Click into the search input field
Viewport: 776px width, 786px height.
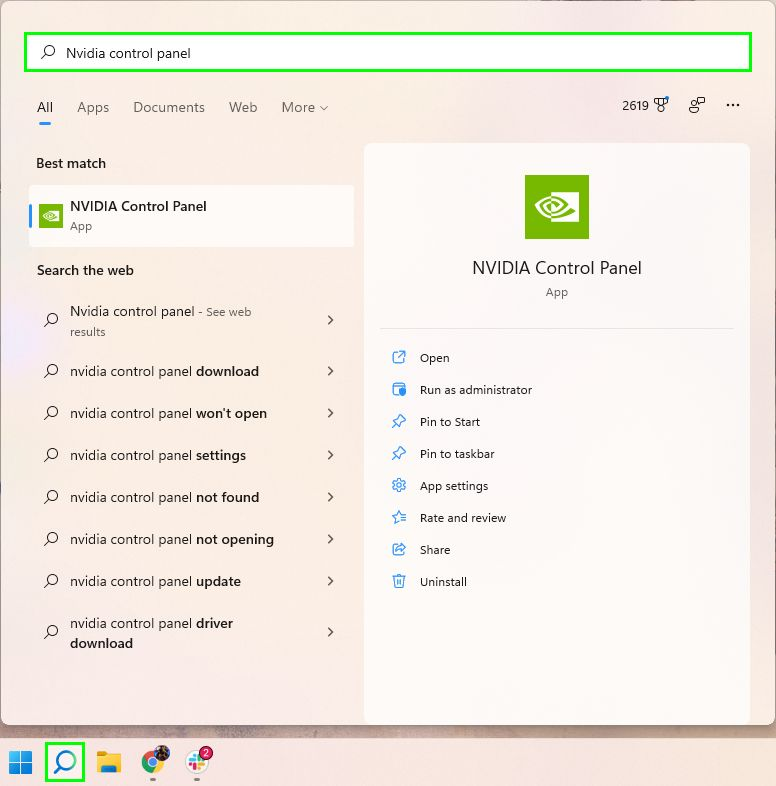pos(388,52)
